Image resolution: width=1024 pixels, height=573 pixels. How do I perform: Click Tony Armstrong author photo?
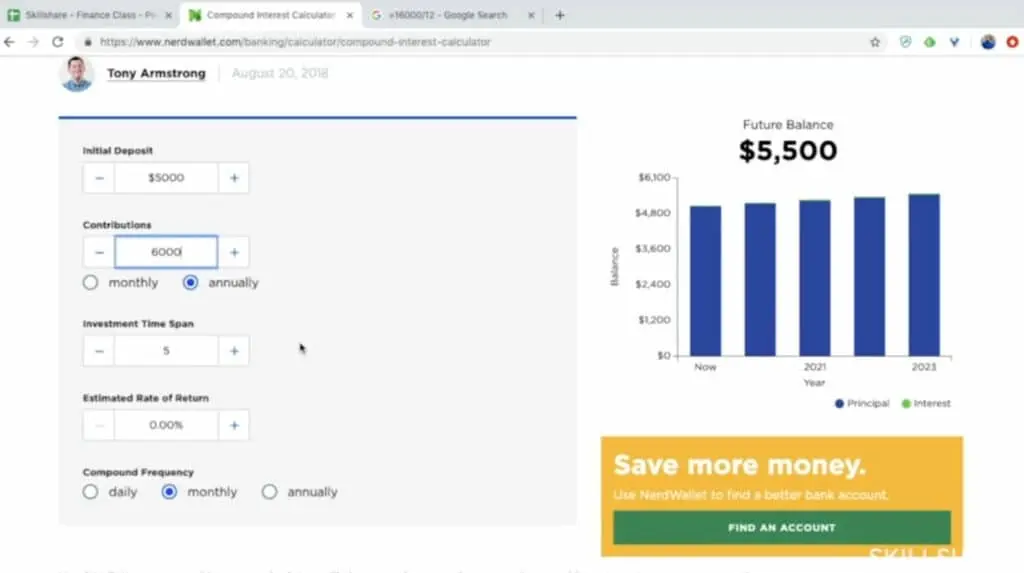tap(76, 73)
